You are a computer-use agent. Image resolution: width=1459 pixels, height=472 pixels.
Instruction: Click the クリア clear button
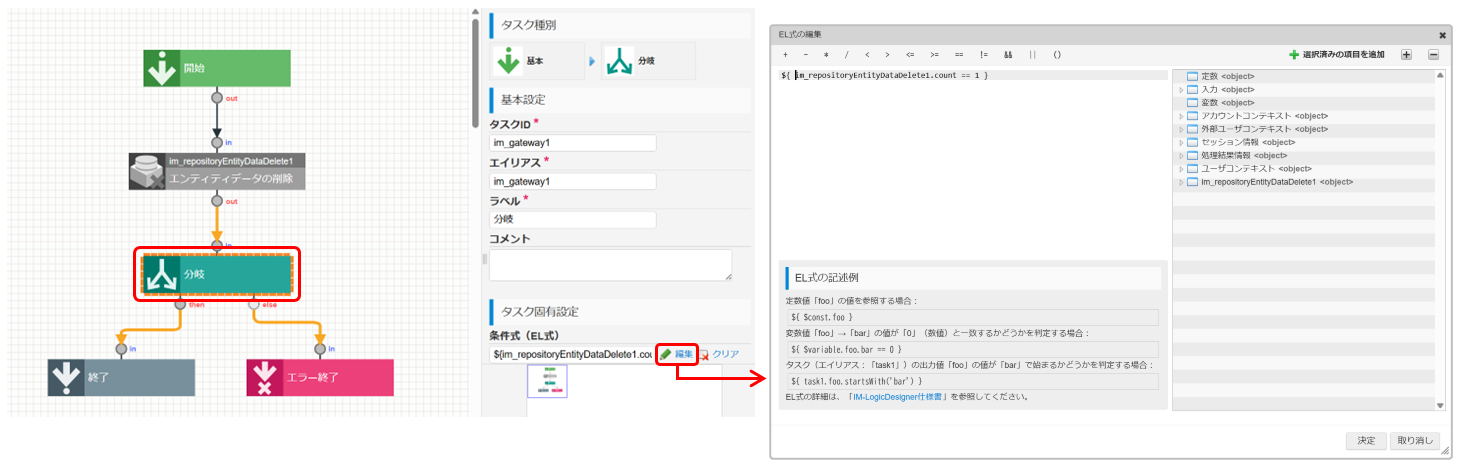click(x=718, y=354)
